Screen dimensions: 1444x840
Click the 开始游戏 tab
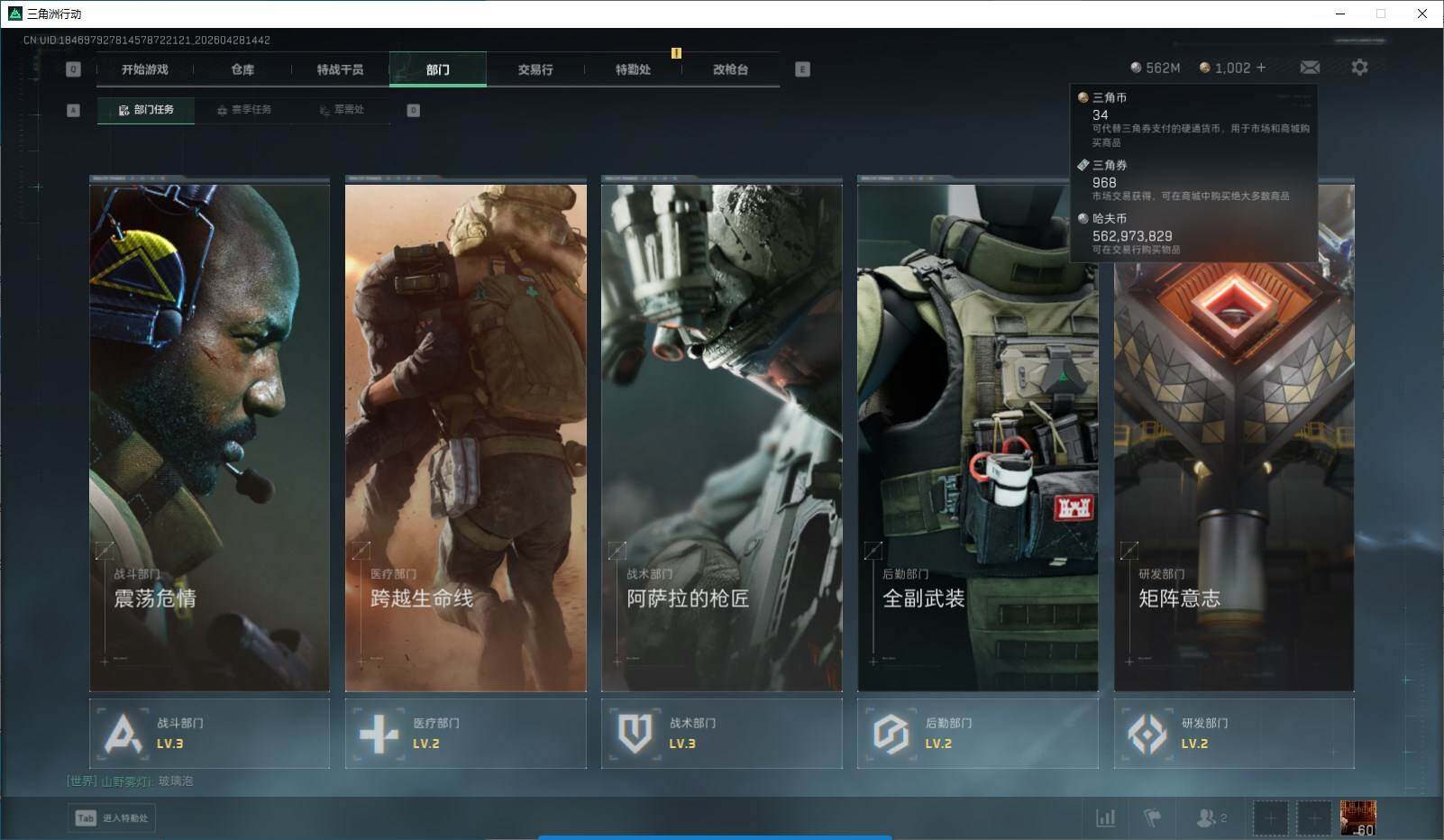coord(145,69)
